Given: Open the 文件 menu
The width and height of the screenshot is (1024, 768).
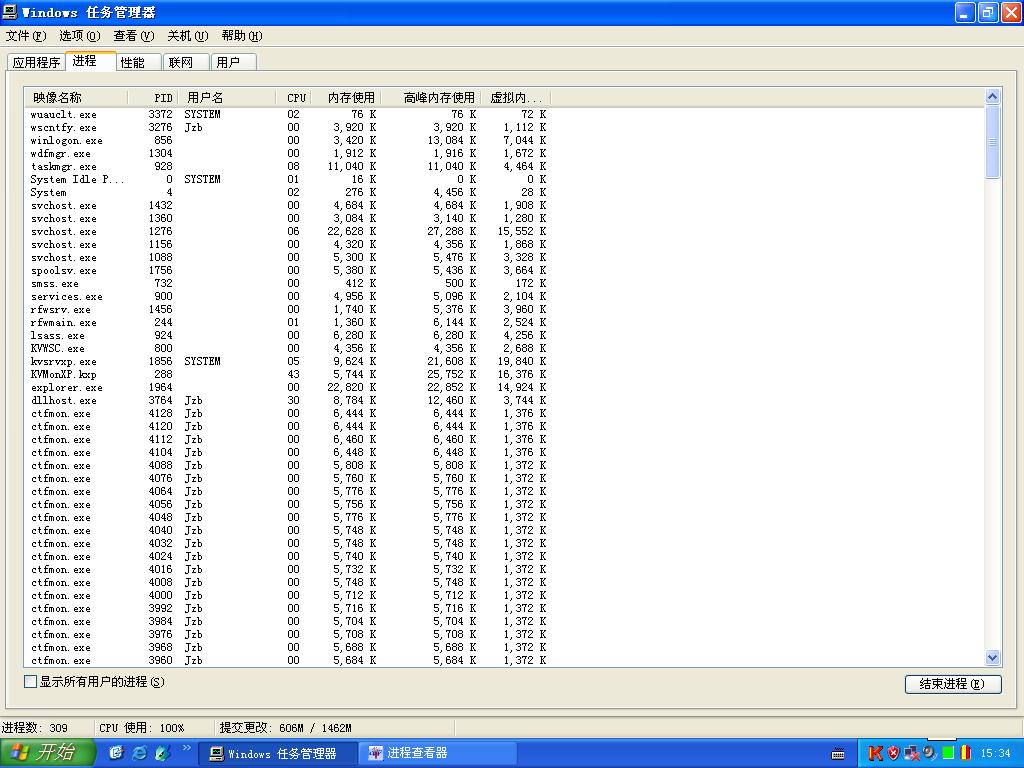Looking at the screenshot, I should click(25, 36).
